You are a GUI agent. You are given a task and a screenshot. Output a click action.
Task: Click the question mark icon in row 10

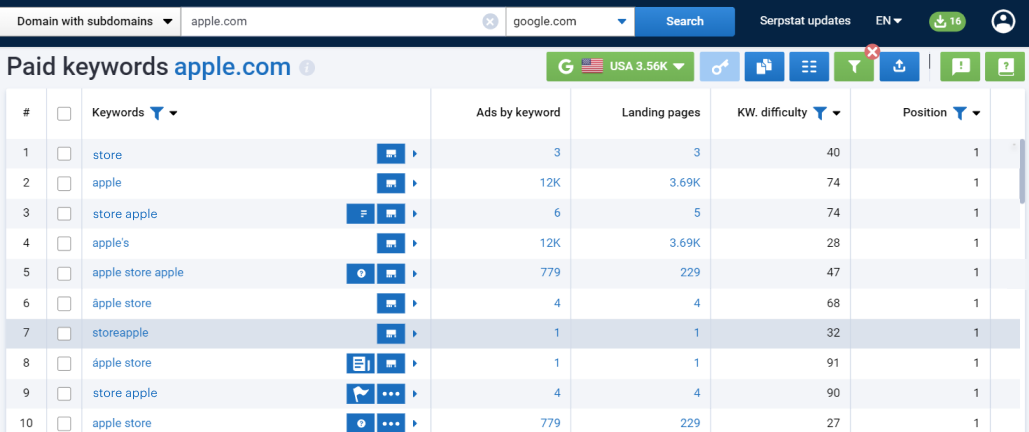[360, 423]
